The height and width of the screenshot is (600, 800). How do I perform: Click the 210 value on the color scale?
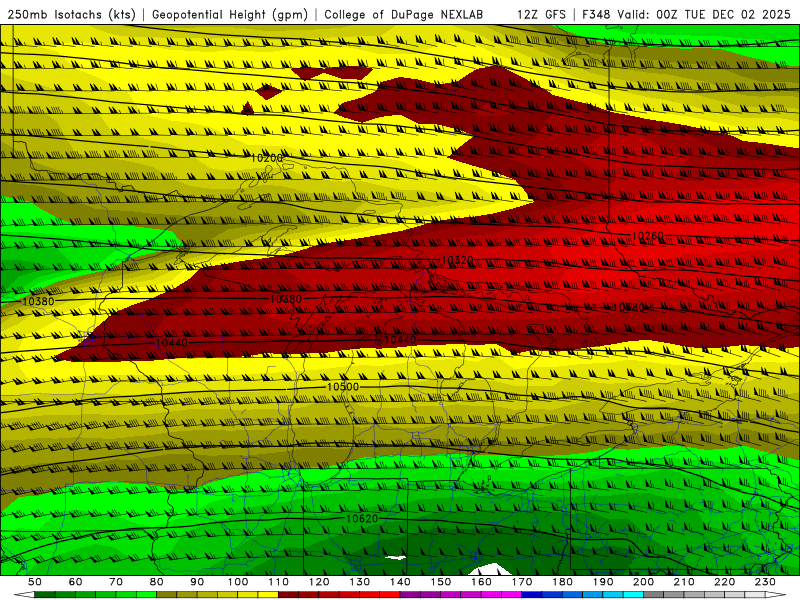click(x=684, y=582)
